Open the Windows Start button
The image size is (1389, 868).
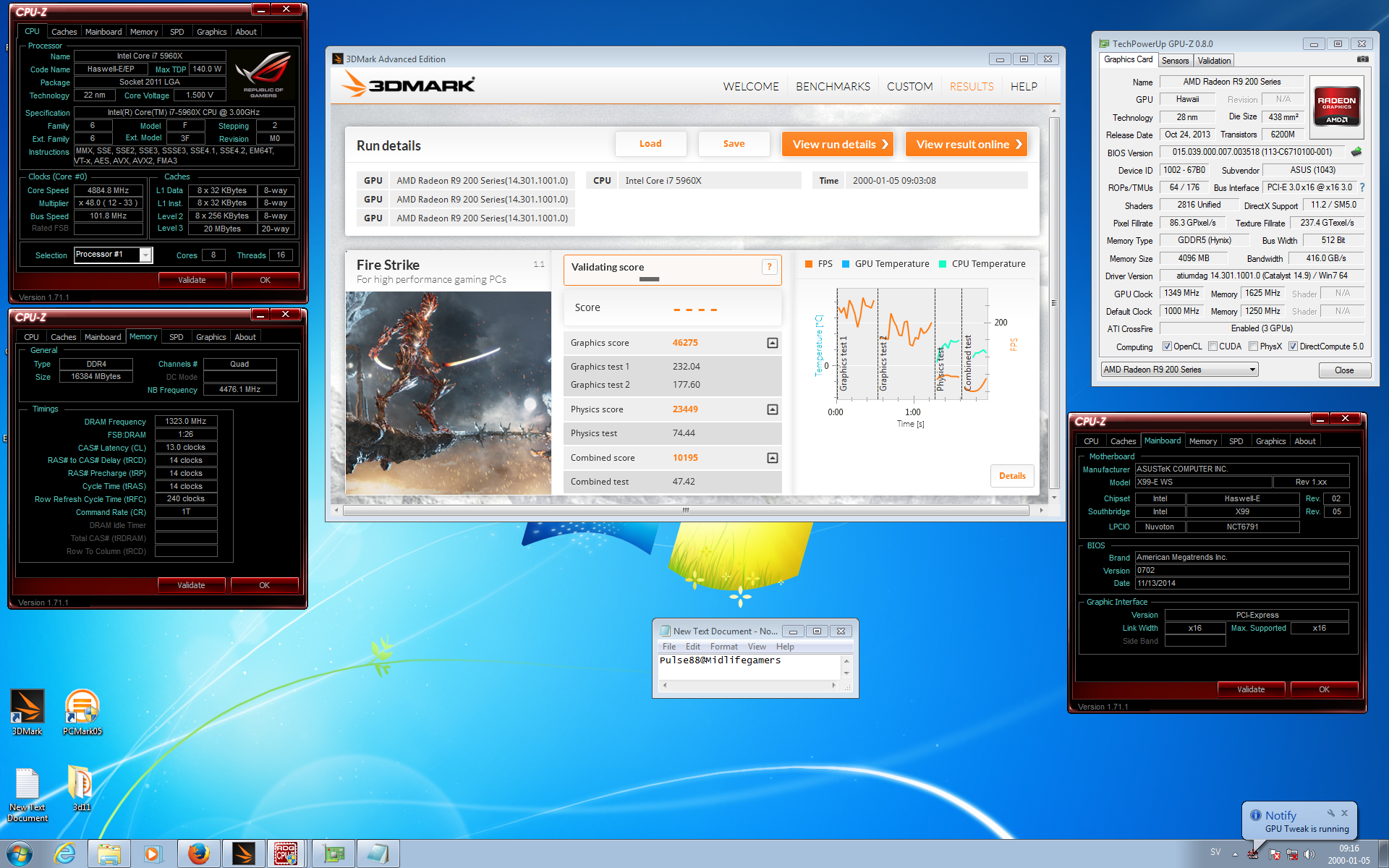(x=20, y=854)
